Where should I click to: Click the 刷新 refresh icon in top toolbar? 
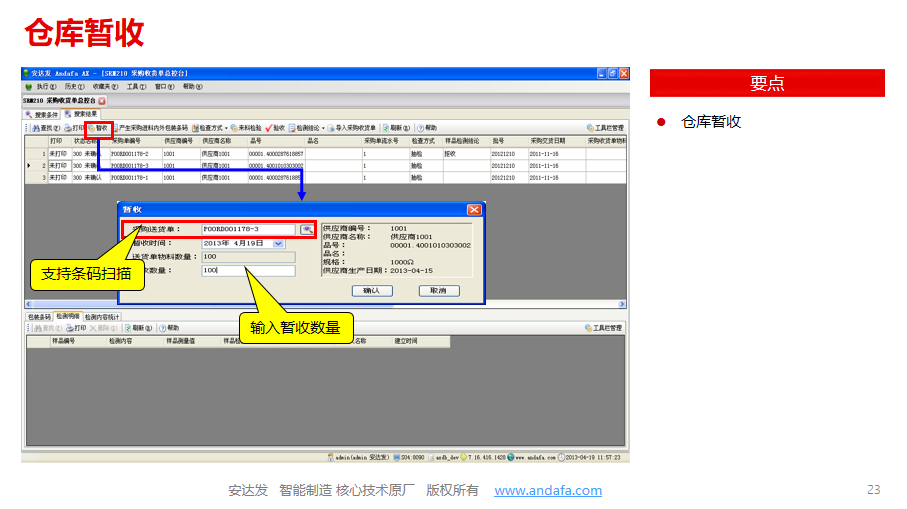[395, 128]
